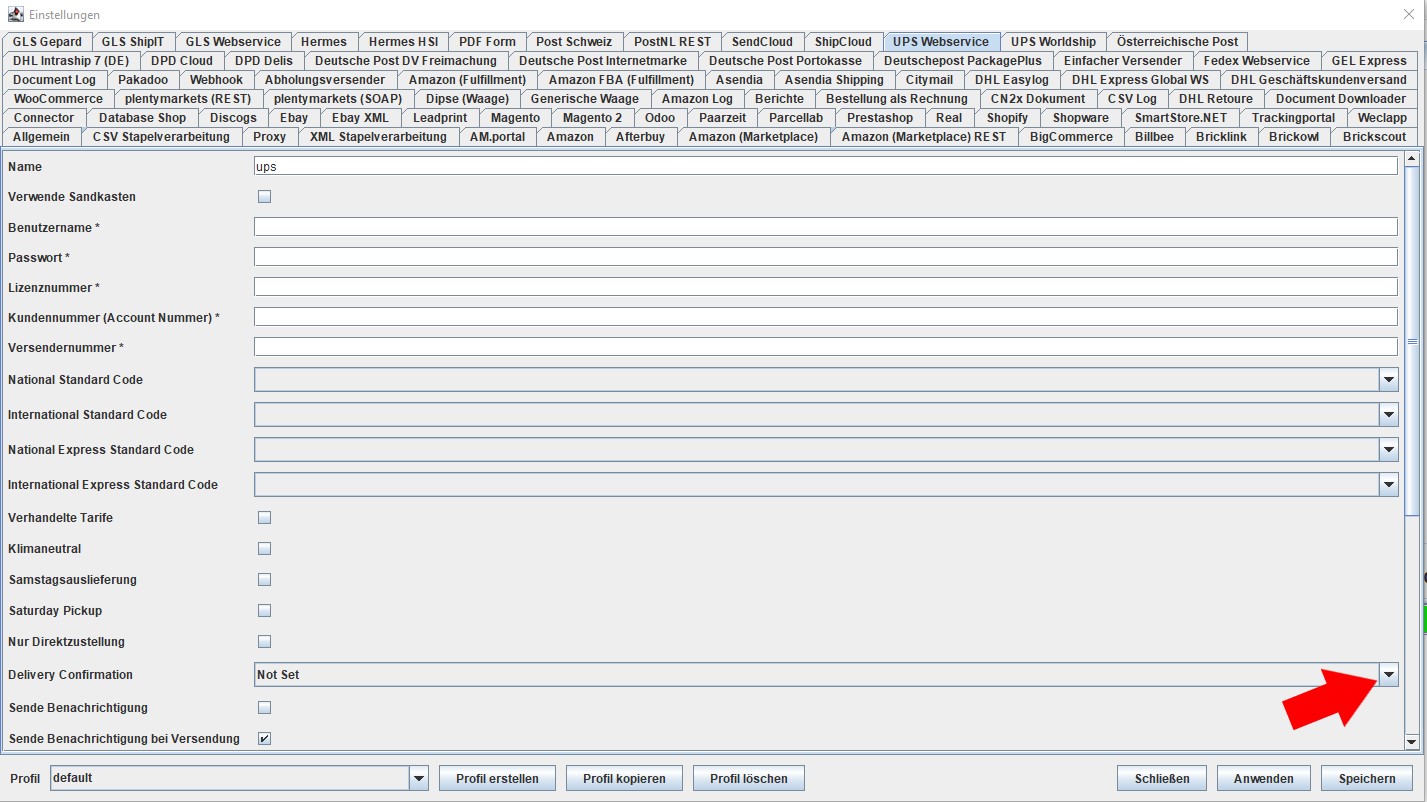Open Dipse (Waage) tab

coord(467,99)
